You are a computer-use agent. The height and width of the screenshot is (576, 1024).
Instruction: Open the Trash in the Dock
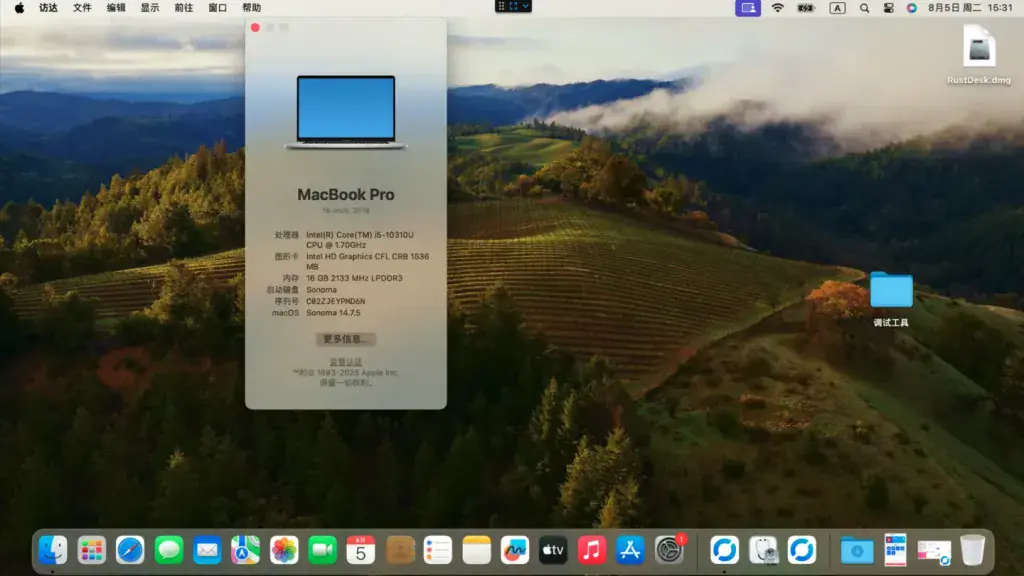[x=972, y=551]
